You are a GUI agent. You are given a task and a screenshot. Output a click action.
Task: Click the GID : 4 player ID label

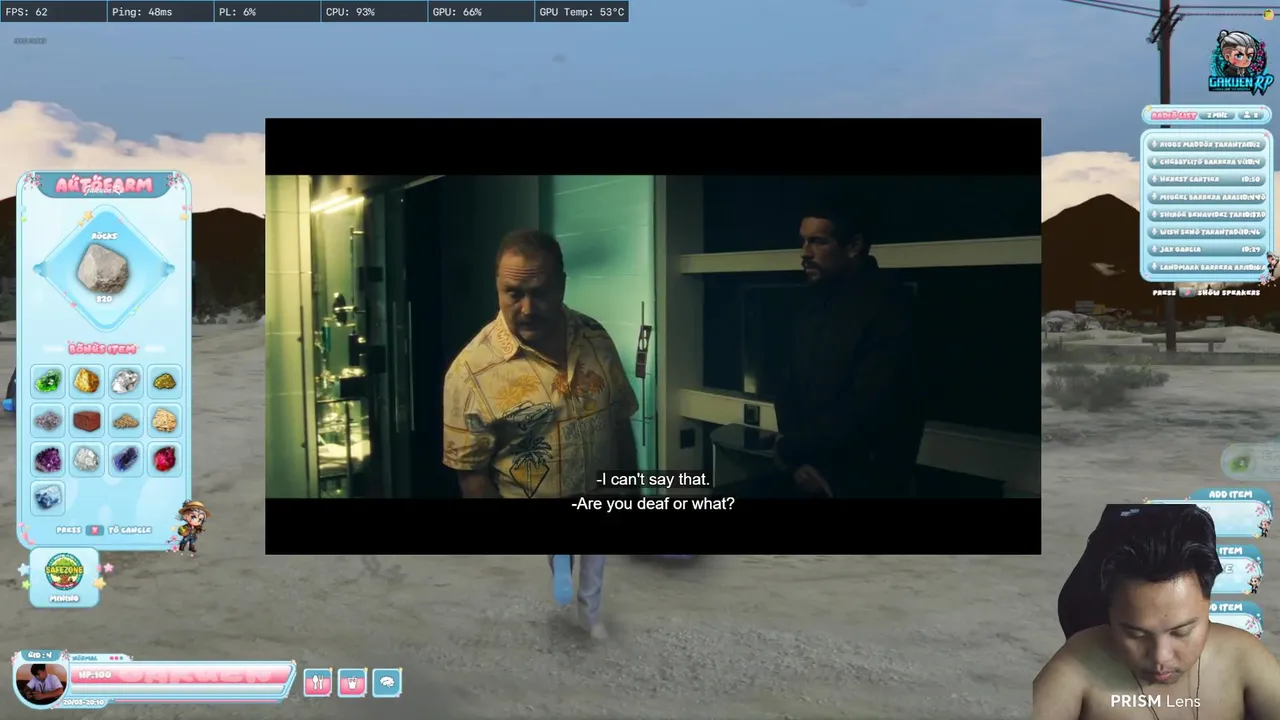(x=40, y=656)
